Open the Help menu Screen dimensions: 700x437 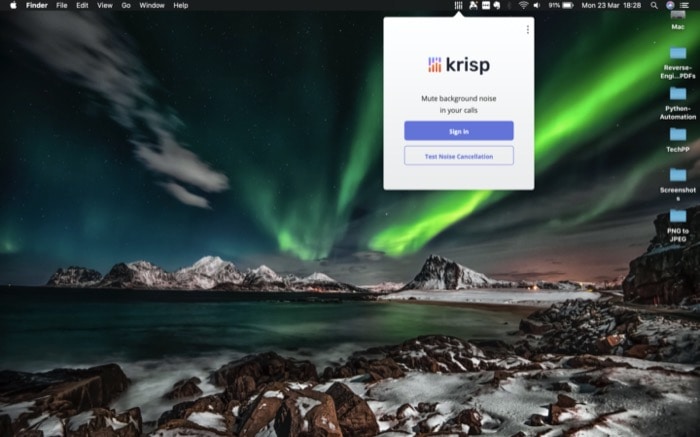tap(181, 5)
